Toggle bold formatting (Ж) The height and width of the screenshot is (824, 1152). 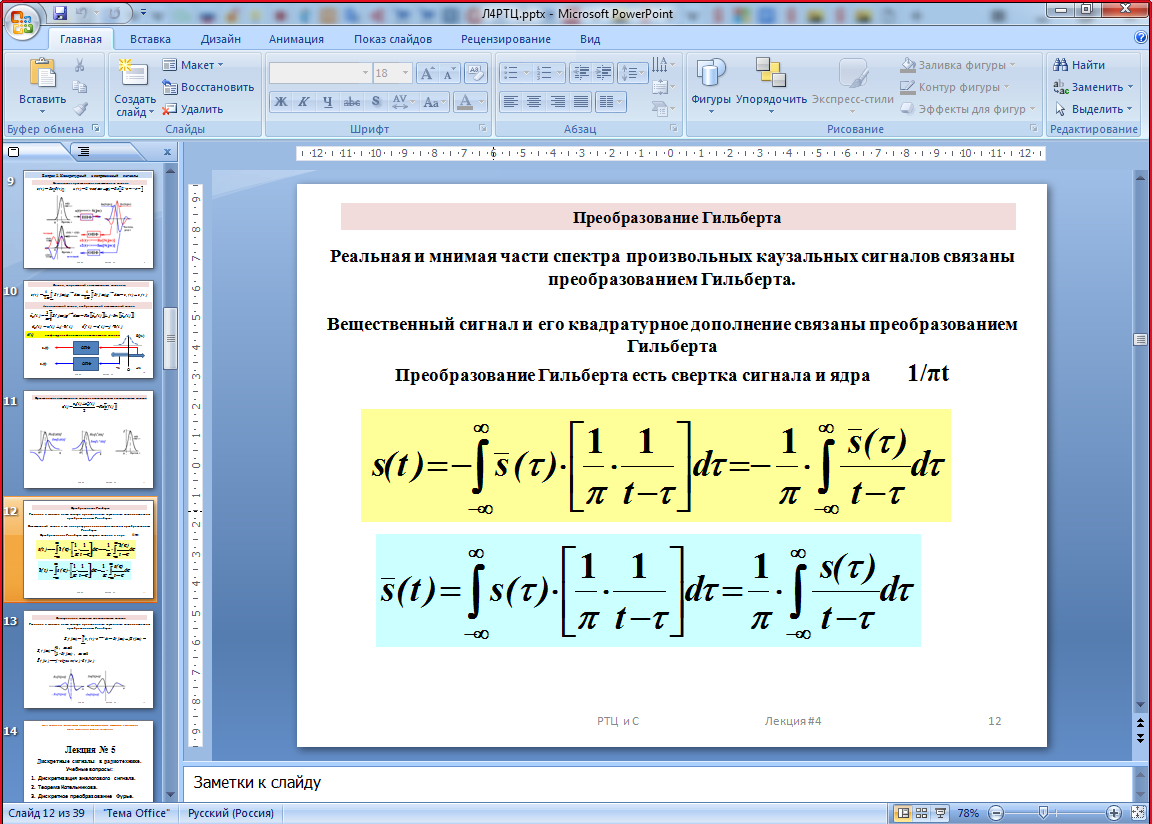(281, 102)
